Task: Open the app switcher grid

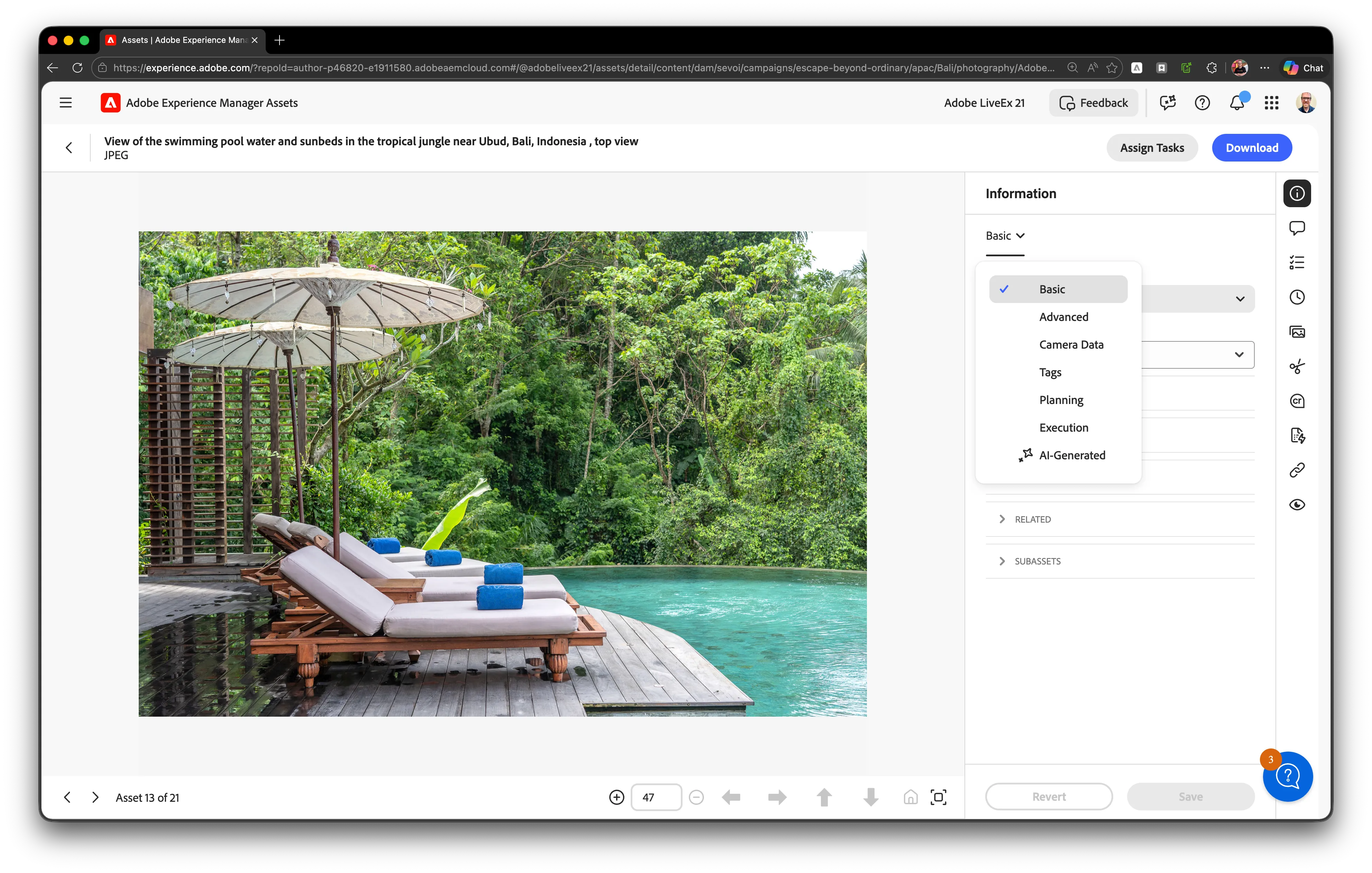Action: tap(1271, 103)
